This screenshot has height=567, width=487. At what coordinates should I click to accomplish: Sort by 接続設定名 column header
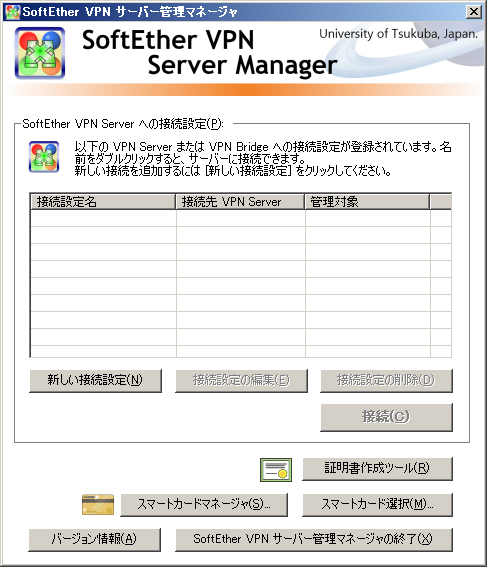click(x=103, y=202)
